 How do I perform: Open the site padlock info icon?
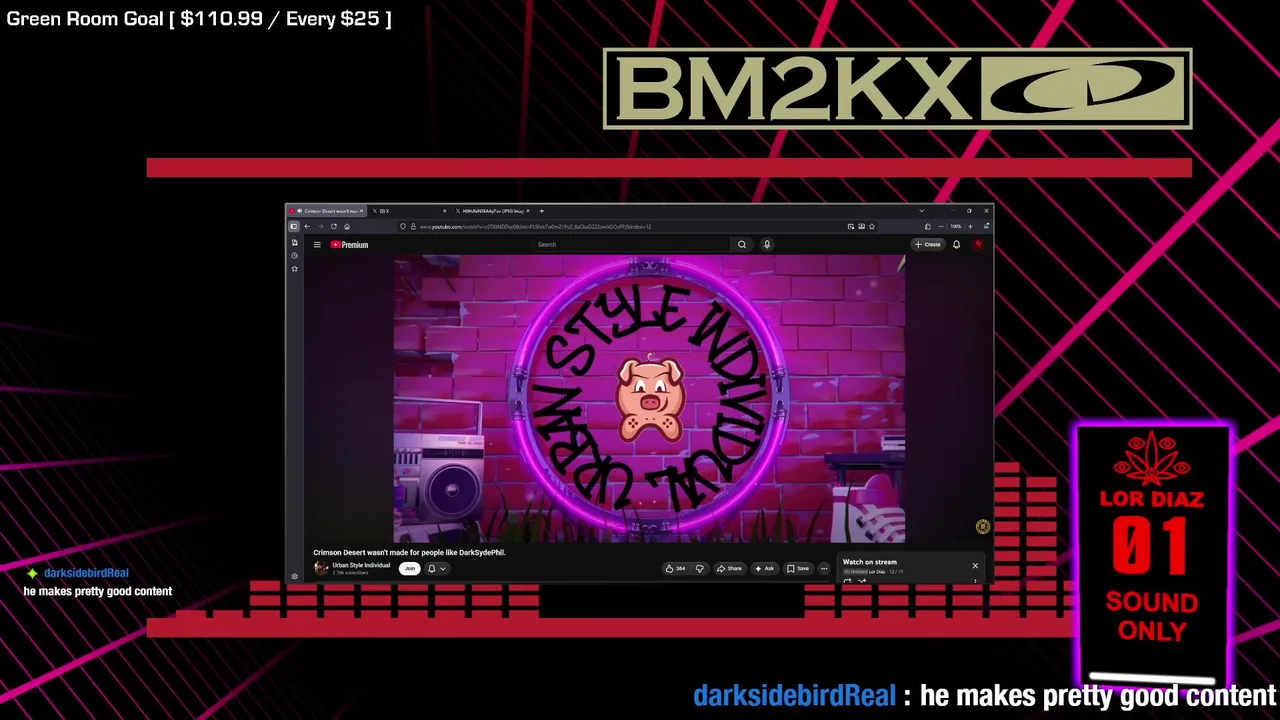tap(413, 226)
